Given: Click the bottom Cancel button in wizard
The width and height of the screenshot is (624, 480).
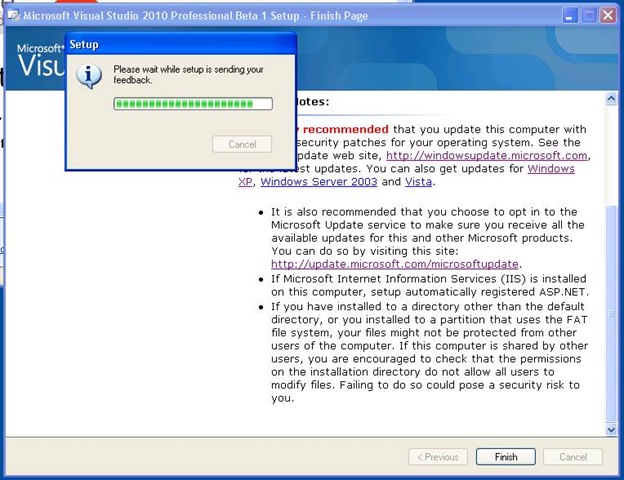Looking at the screenshot, I should tap(573, 457).
